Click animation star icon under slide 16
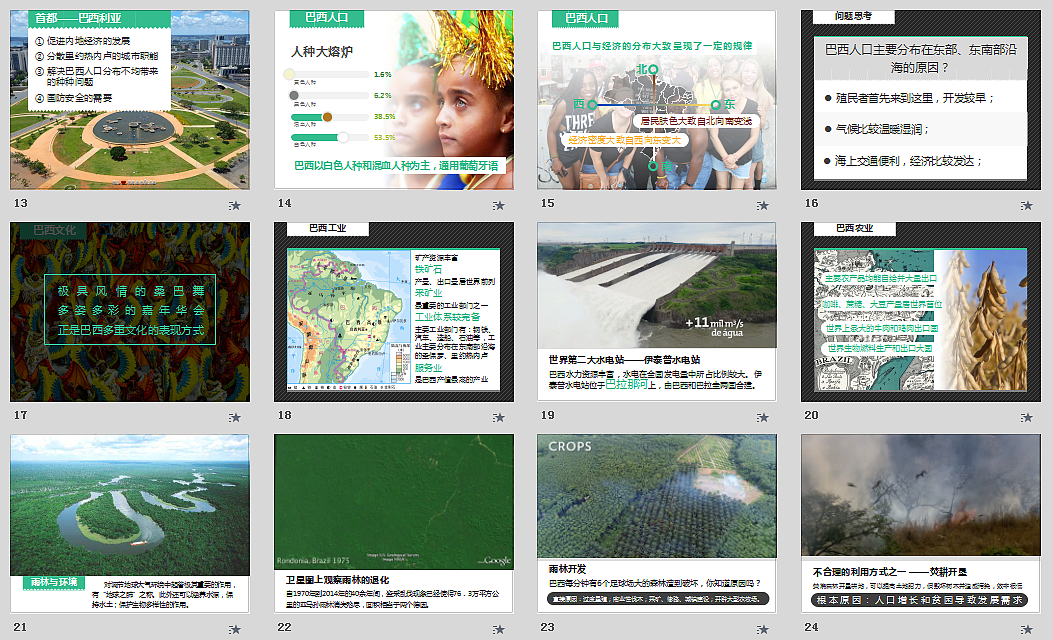Screen dimensions: 1053x640 pos(1026,205)
